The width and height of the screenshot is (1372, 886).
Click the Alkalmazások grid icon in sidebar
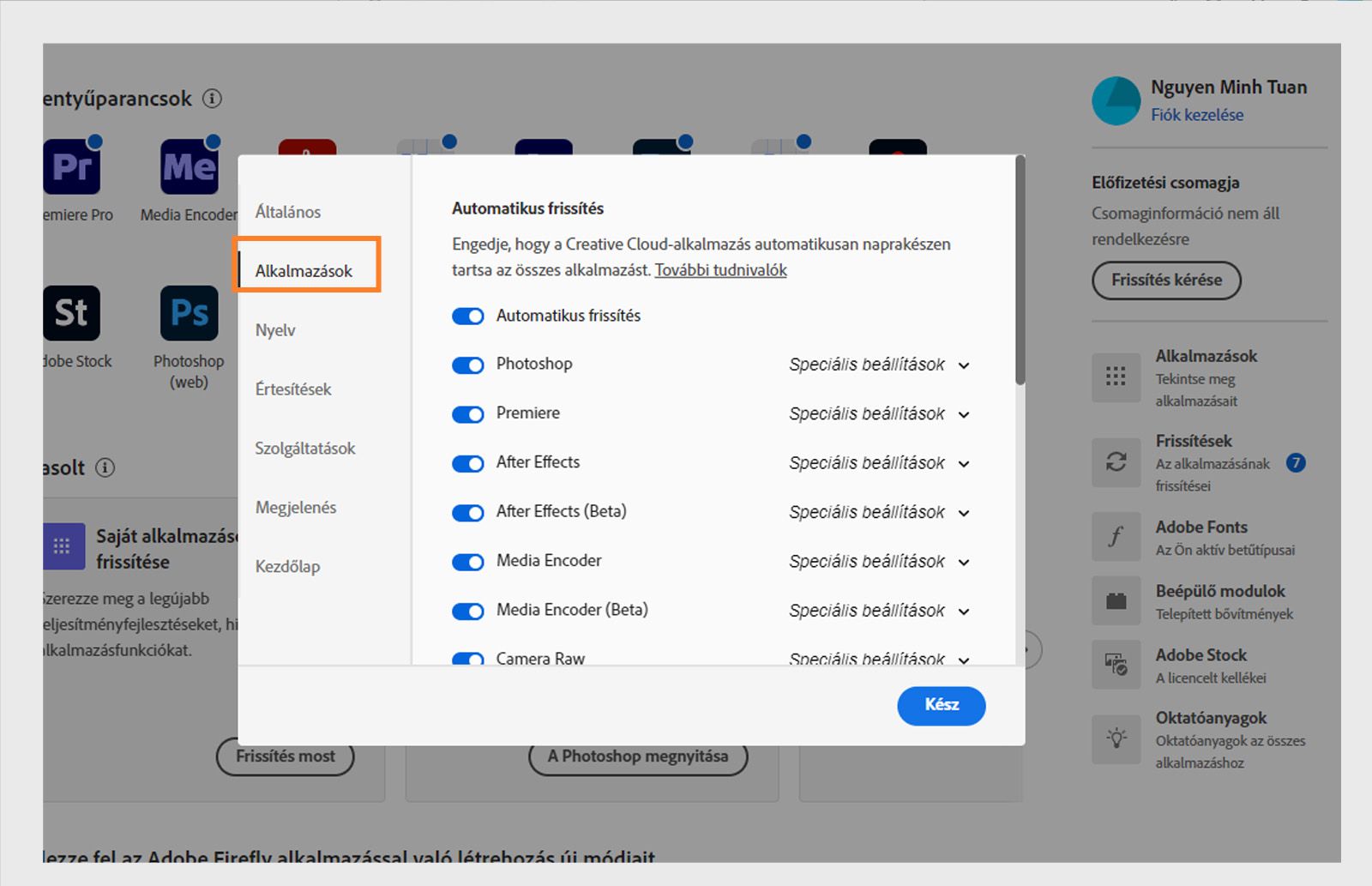(1116, 377)
